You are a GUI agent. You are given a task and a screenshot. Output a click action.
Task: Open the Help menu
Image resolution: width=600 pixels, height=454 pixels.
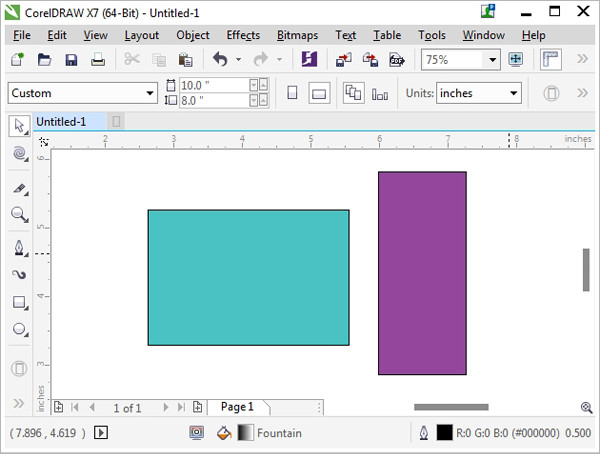click(x=533, y=35)
